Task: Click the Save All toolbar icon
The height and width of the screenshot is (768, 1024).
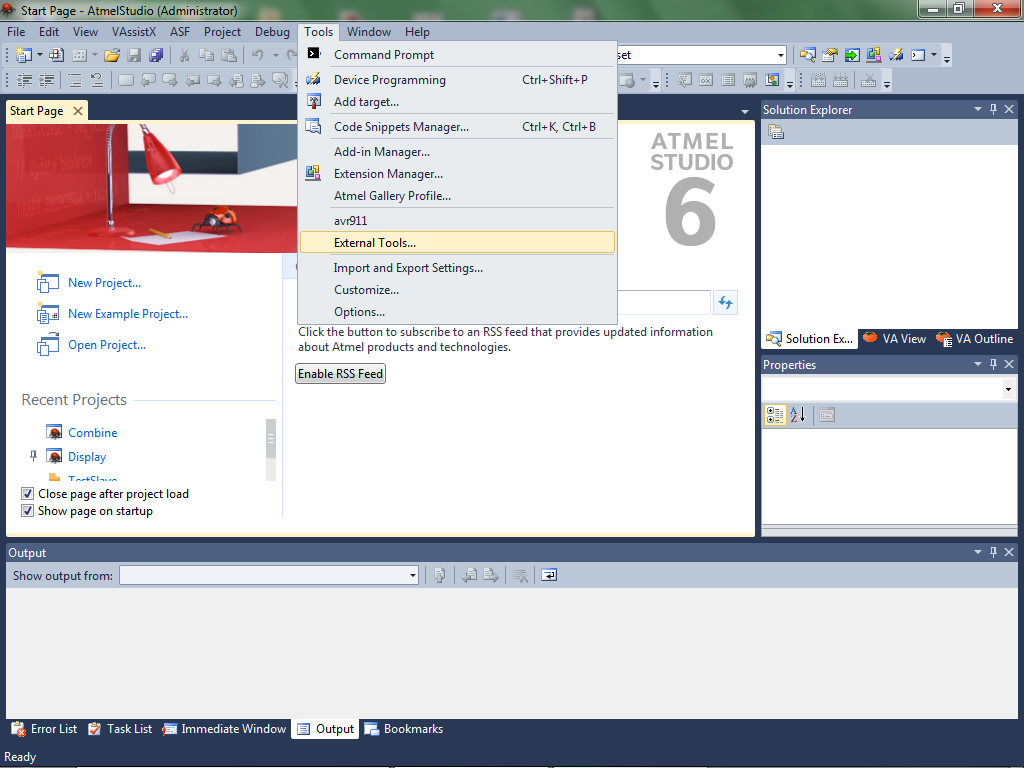Action: coord(156,56)
